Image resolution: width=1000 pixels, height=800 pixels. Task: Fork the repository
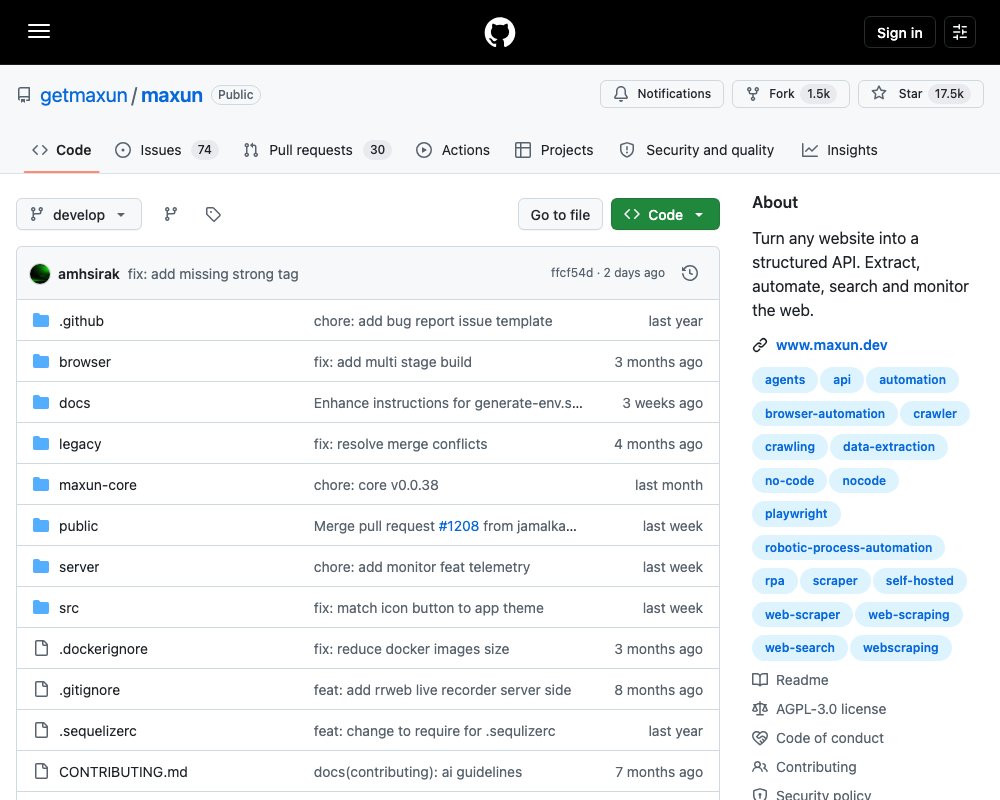click(x=790, y=94)
